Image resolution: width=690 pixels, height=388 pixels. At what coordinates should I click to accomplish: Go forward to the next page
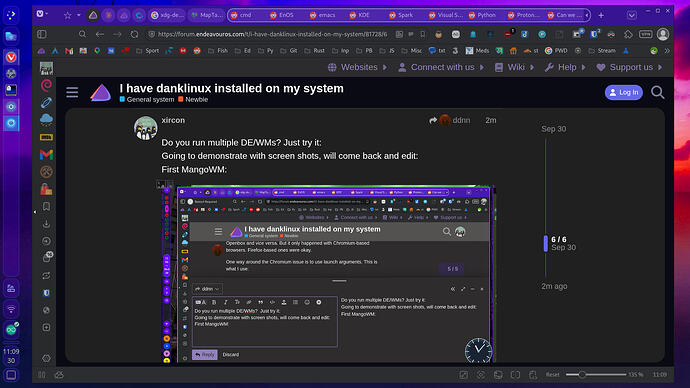(x=117, y=34)
